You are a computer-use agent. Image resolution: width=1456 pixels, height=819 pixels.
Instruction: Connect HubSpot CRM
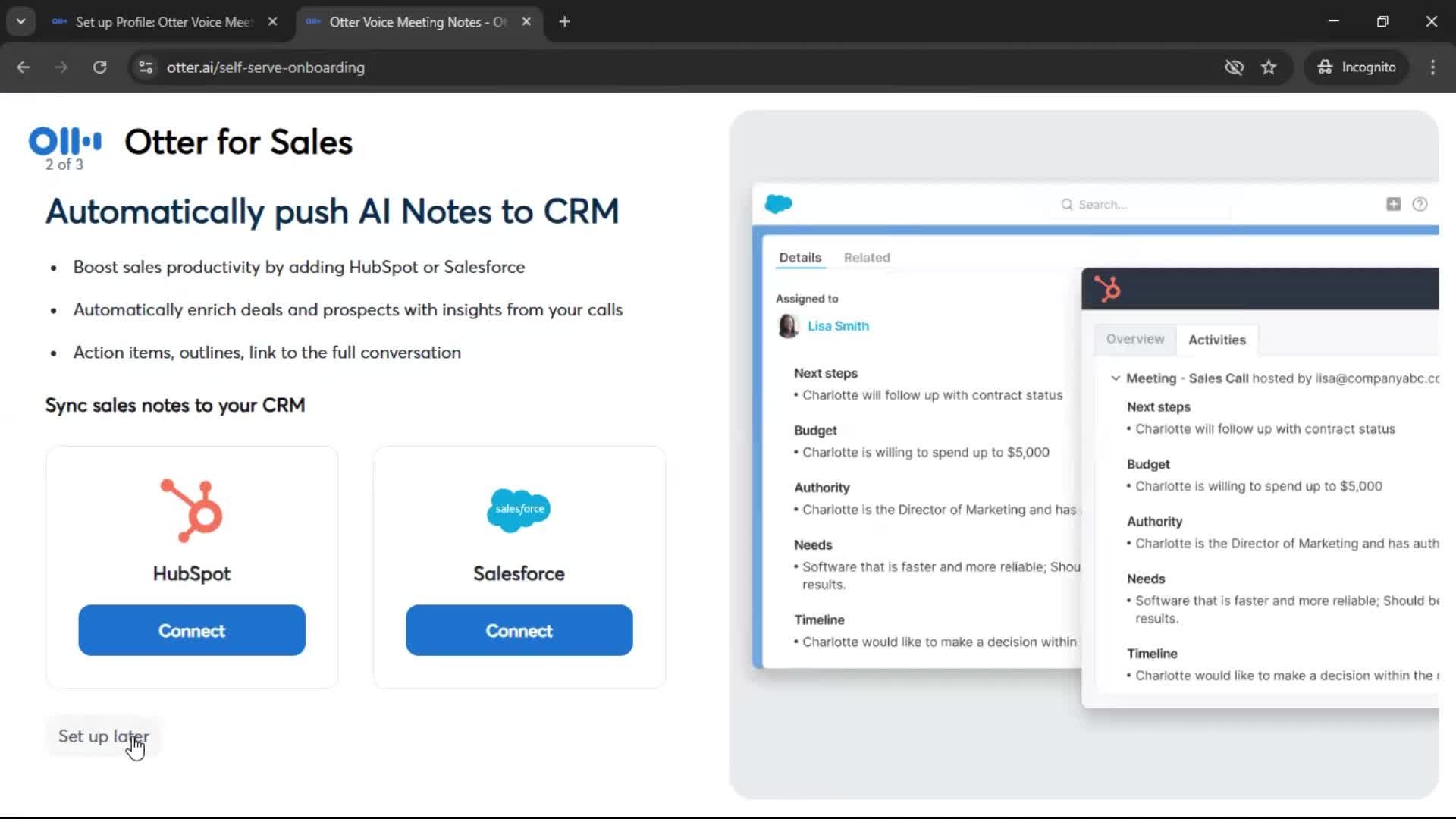tap(192, 630)
